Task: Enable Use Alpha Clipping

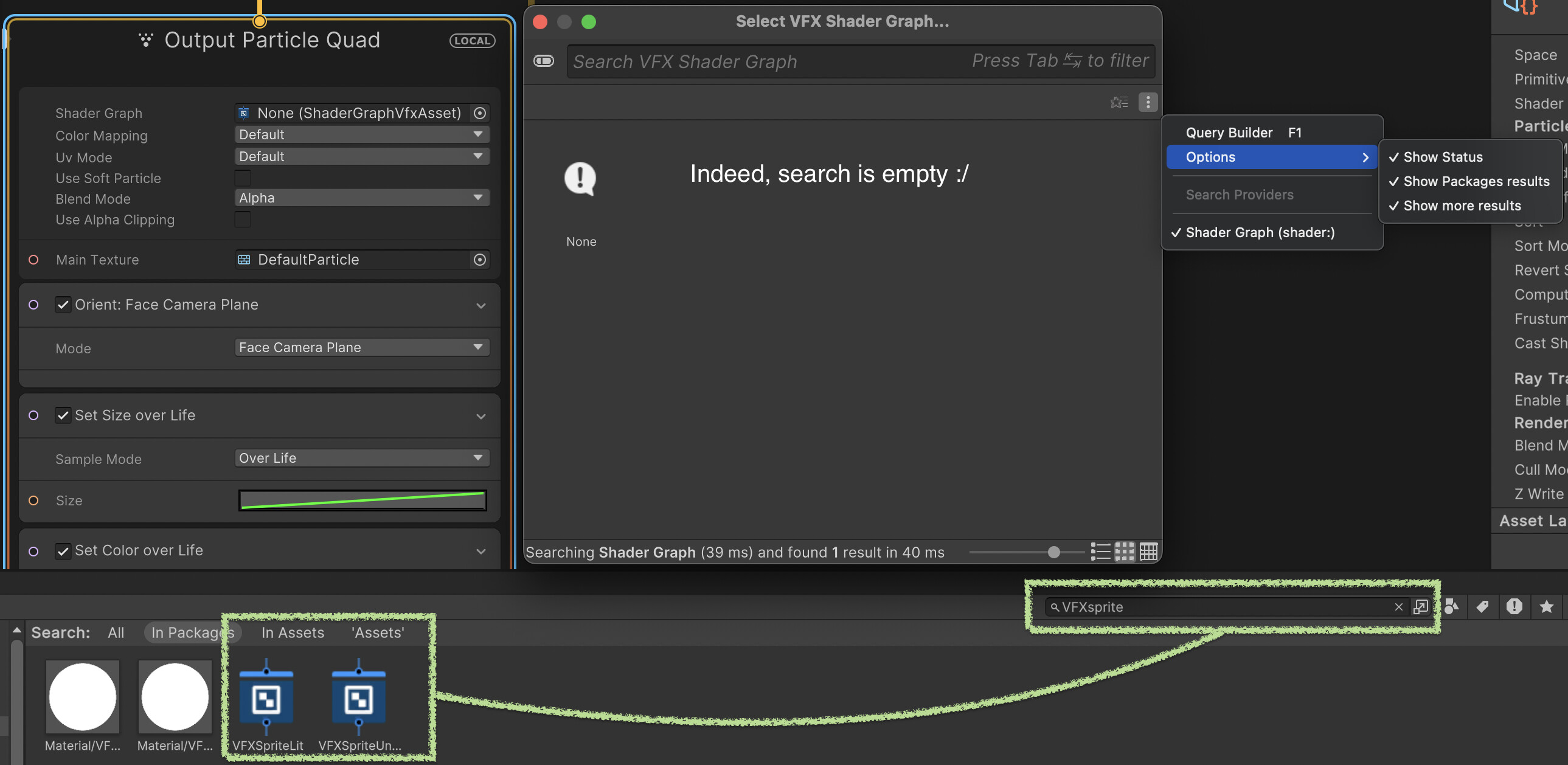Action: (243, 220)
